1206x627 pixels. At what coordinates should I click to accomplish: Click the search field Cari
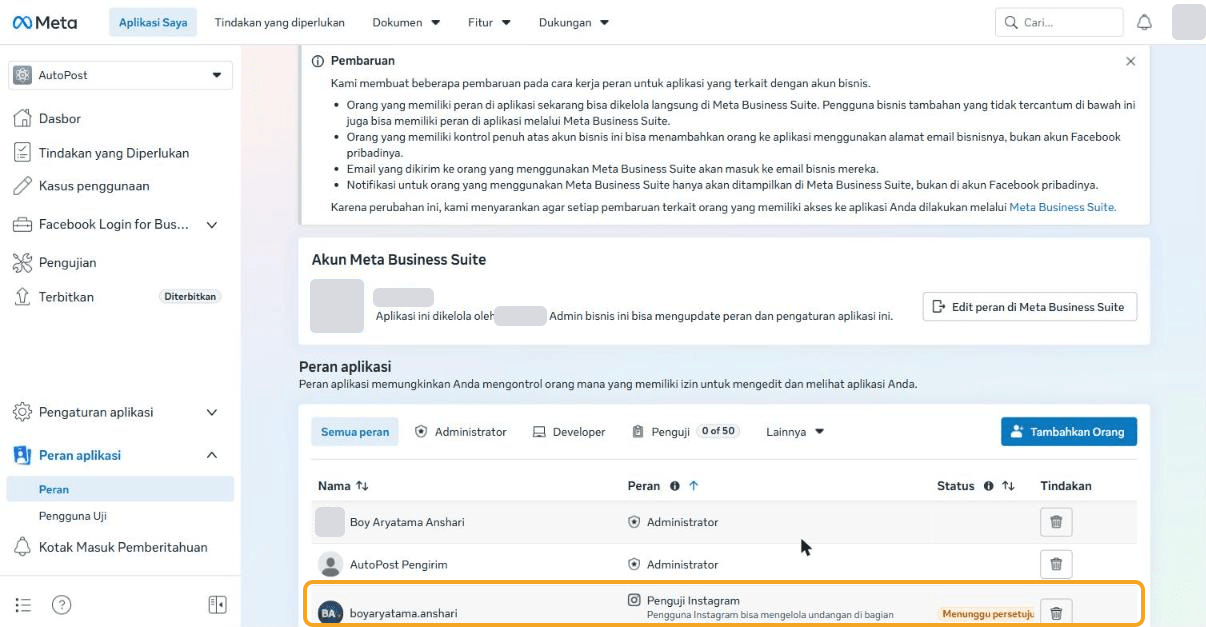(1059, 22)
